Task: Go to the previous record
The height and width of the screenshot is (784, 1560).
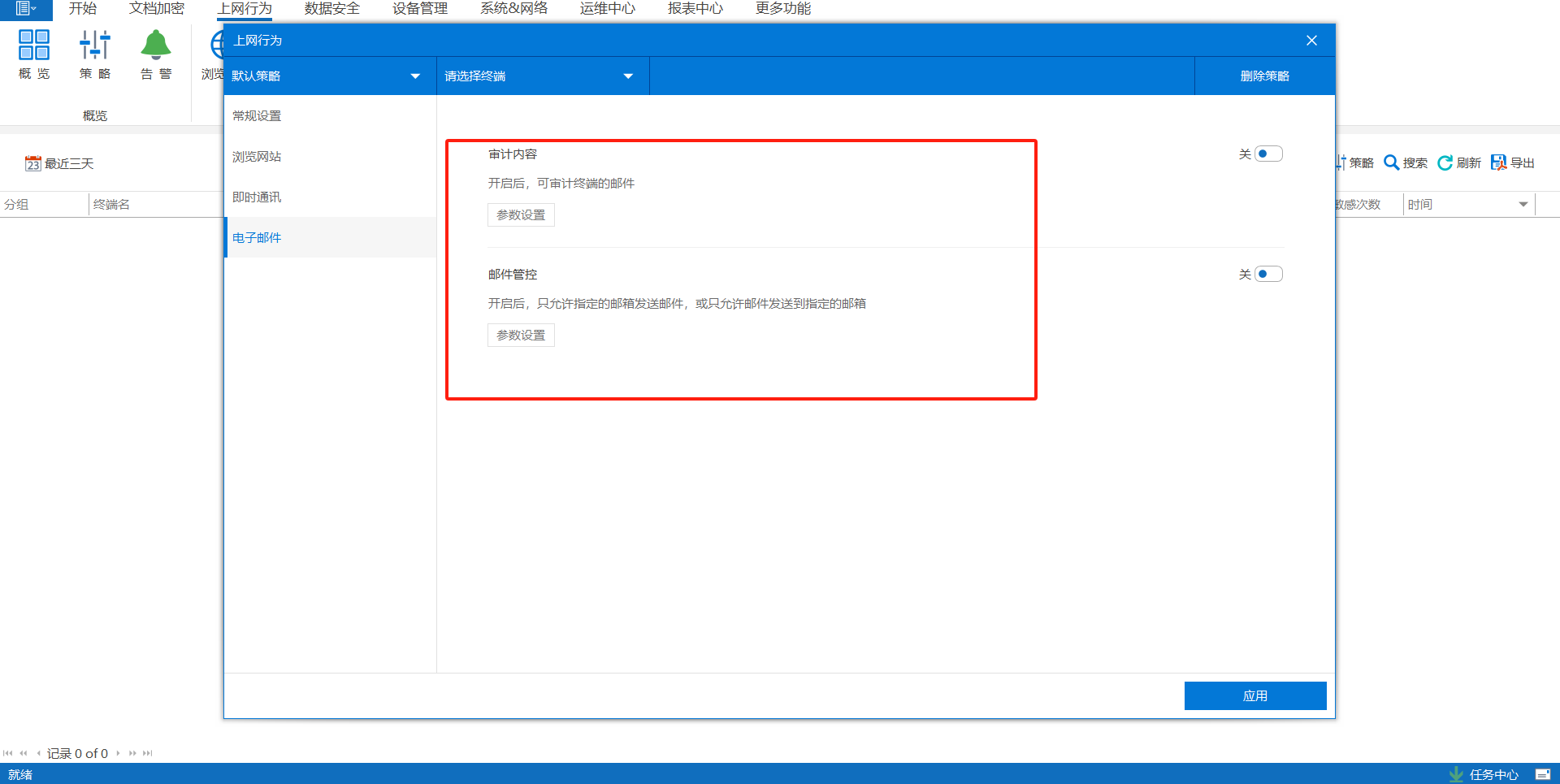Action: tap(38, 753)
